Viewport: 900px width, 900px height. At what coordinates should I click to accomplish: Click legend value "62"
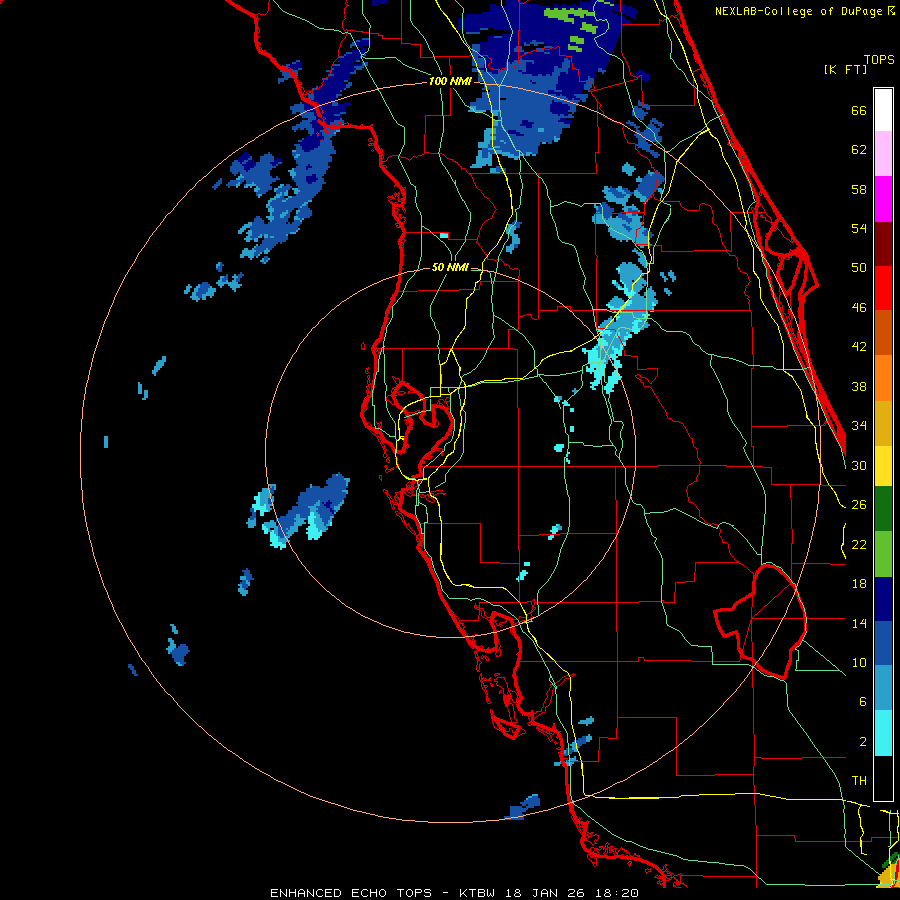[x=859, y=150]
